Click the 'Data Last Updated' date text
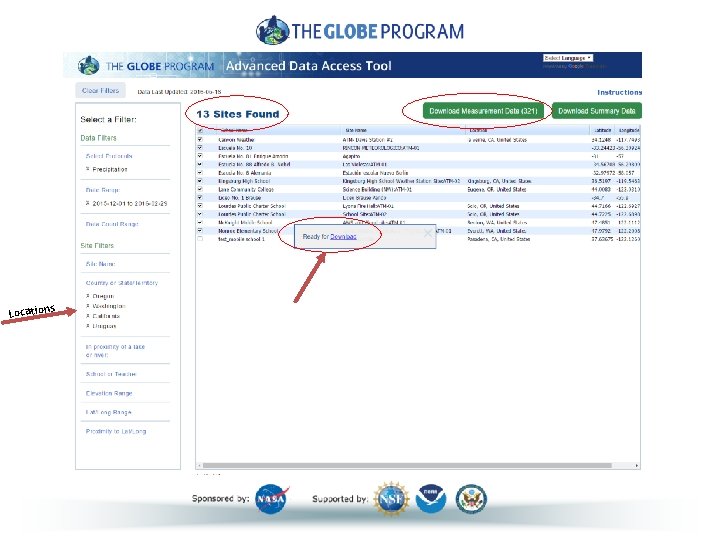This screenshot has height=540, width=720. point(179,91)
